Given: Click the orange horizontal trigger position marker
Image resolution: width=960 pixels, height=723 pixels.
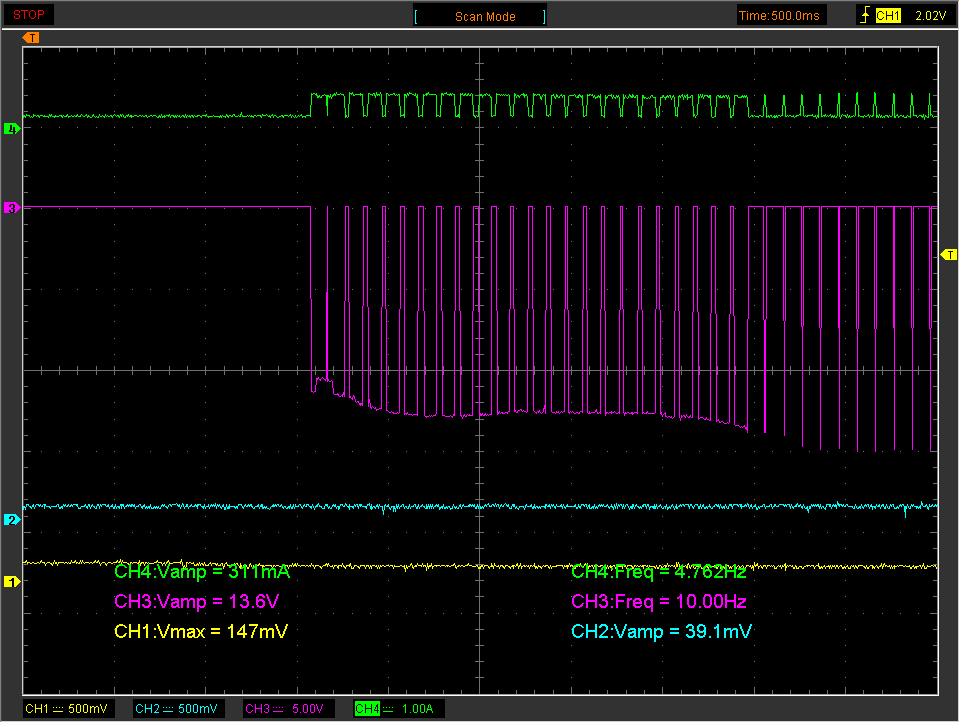Looking at the screenshot, I should pyautogui.click(x=31, y=38).
